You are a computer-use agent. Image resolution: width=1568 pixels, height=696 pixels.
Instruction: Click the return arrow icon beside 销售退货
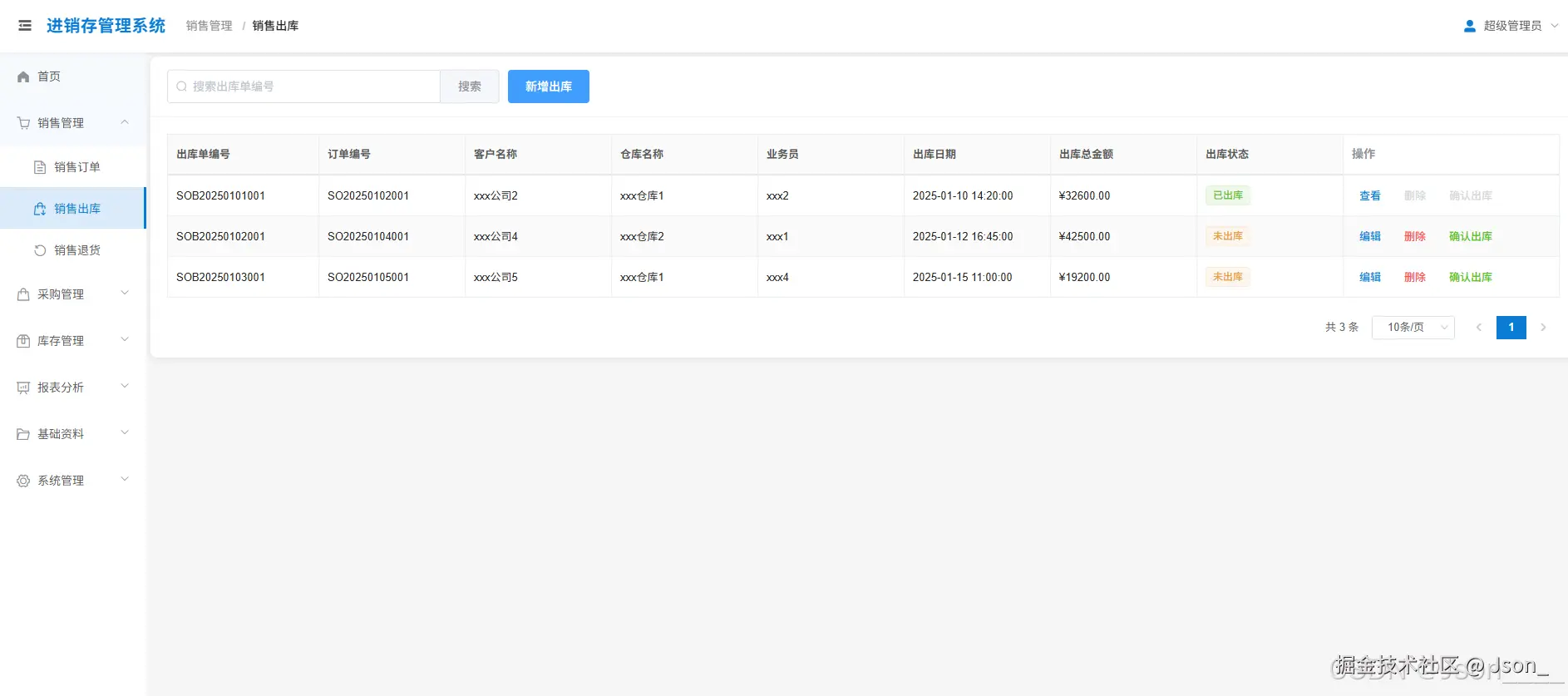pos(40,250)
